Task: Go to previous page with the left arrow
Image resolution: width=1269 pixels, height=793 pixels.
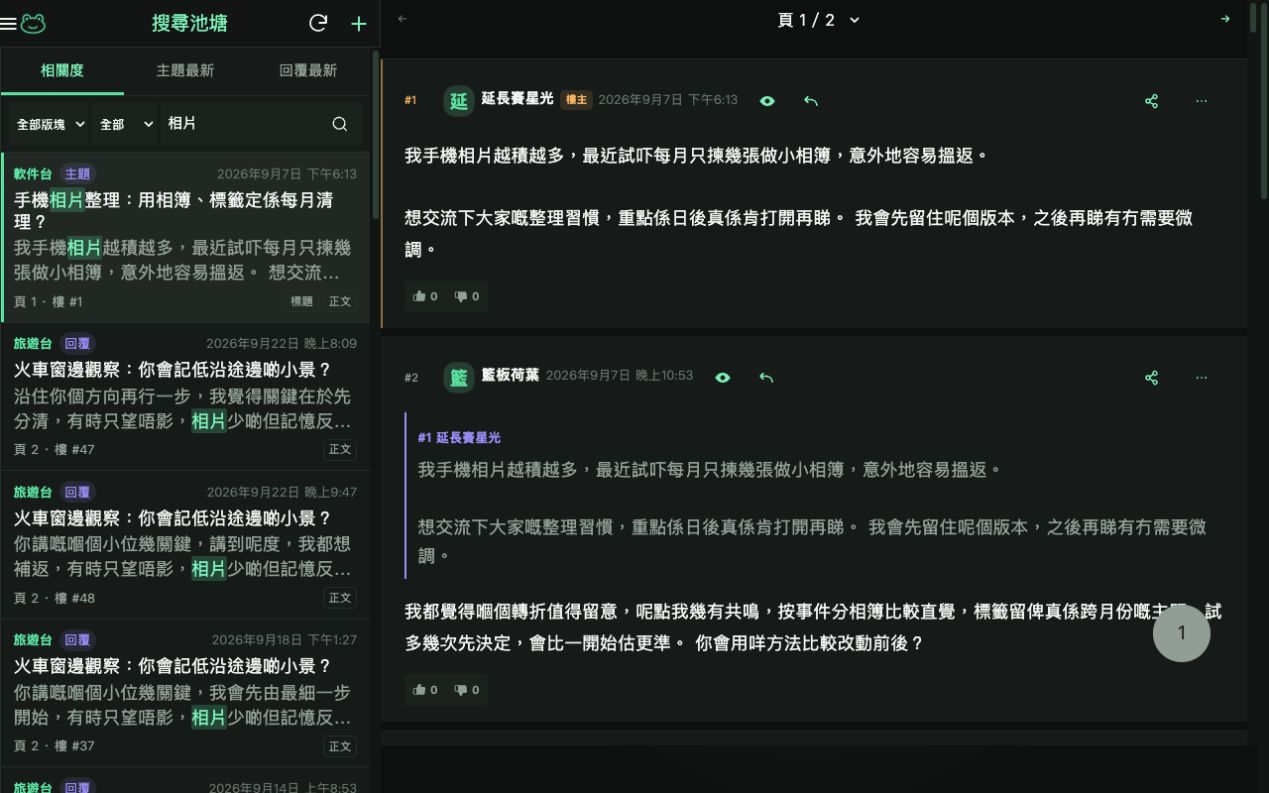Action: [402, 19]
